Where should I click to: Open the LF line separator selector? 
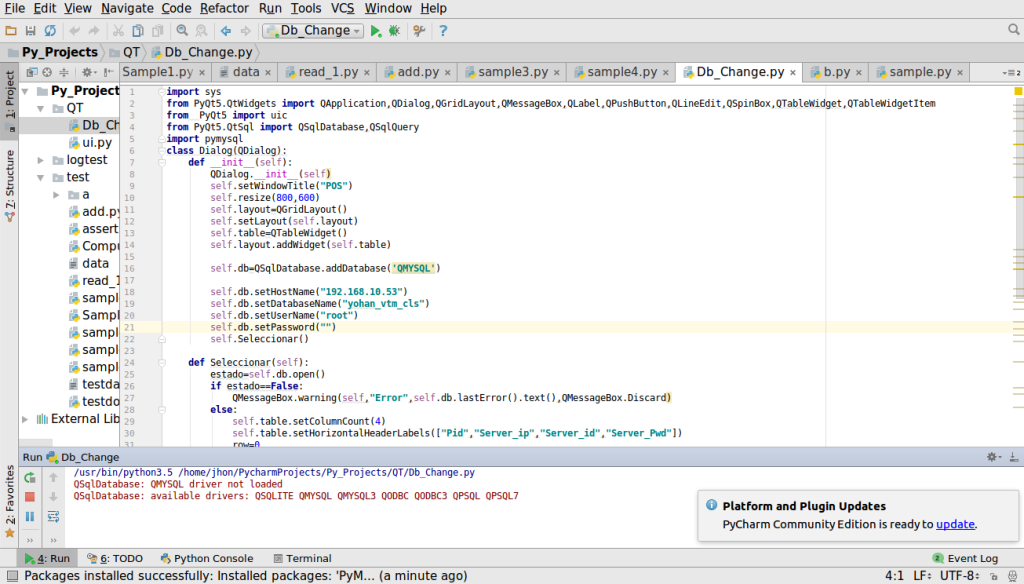[922, 576]
